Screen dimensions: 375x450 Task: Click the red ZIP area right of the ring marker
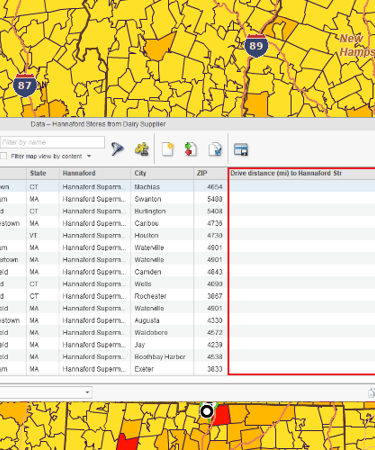pos(222,414)
